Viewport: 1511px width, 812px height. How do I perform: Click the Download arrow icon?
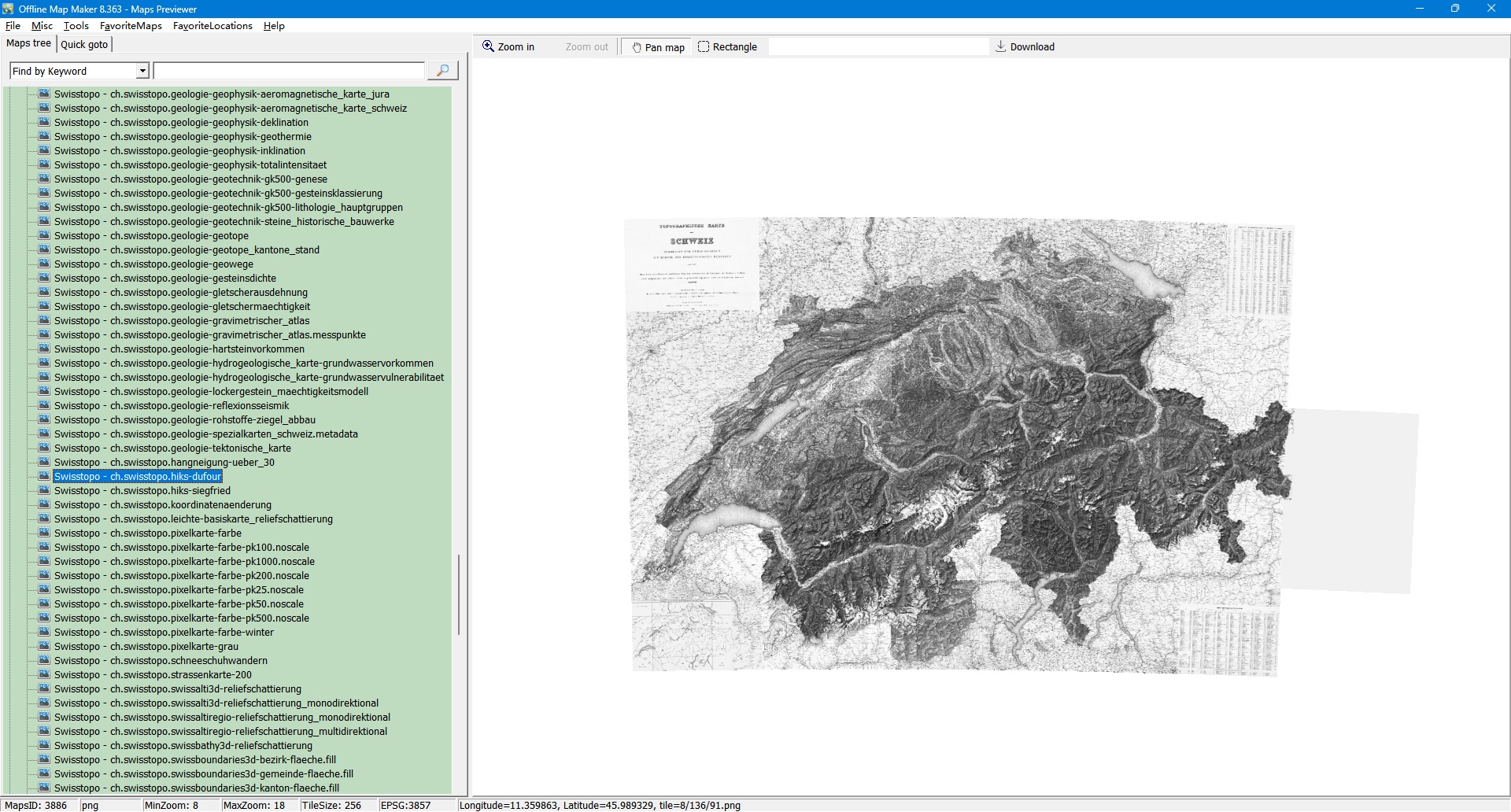(1001, 46)
